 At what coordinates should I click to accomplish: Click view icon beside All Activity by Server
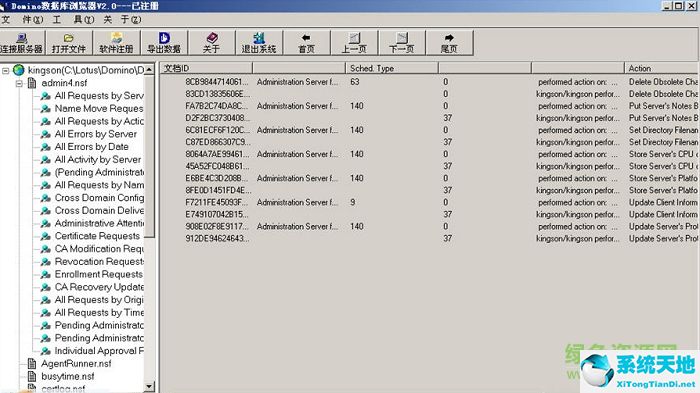coord(46,160)
